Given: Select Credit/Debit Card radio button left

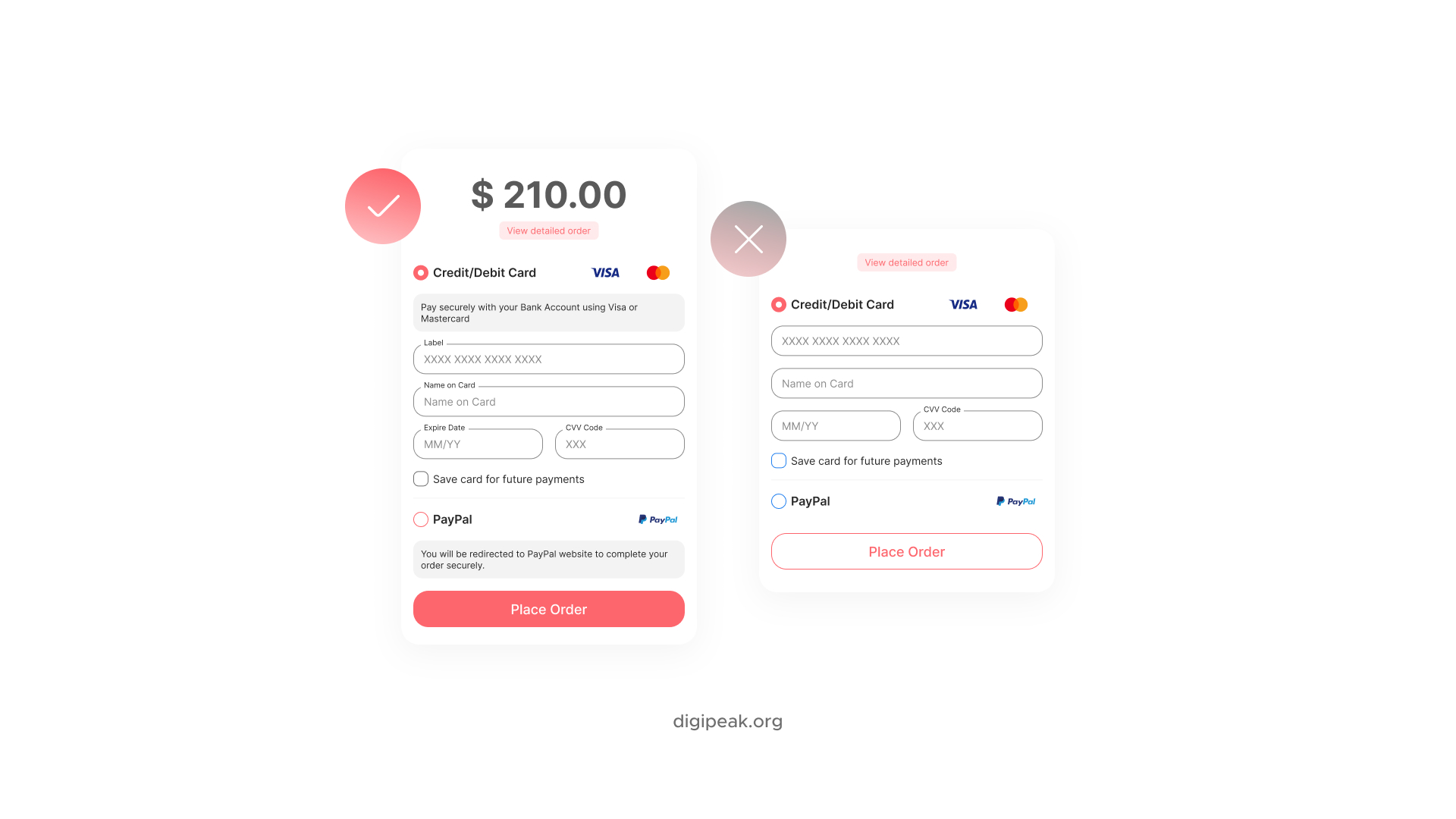Looking at the screenshot, I should click(x=420, y=273).
